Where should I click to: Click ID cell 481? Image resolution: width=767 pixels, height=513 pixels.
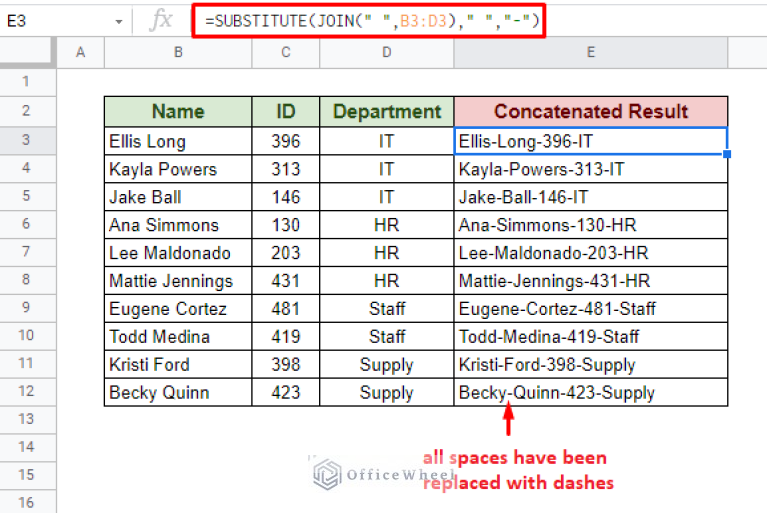coord(286,309)
